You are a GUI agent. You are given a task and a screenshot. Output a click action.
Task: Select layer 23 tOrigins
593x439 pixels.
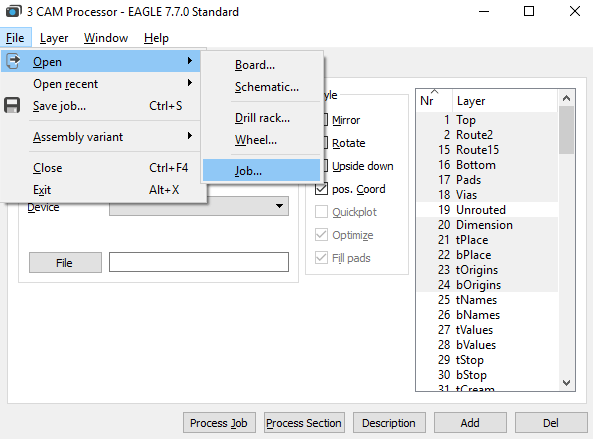pos(487,270)
